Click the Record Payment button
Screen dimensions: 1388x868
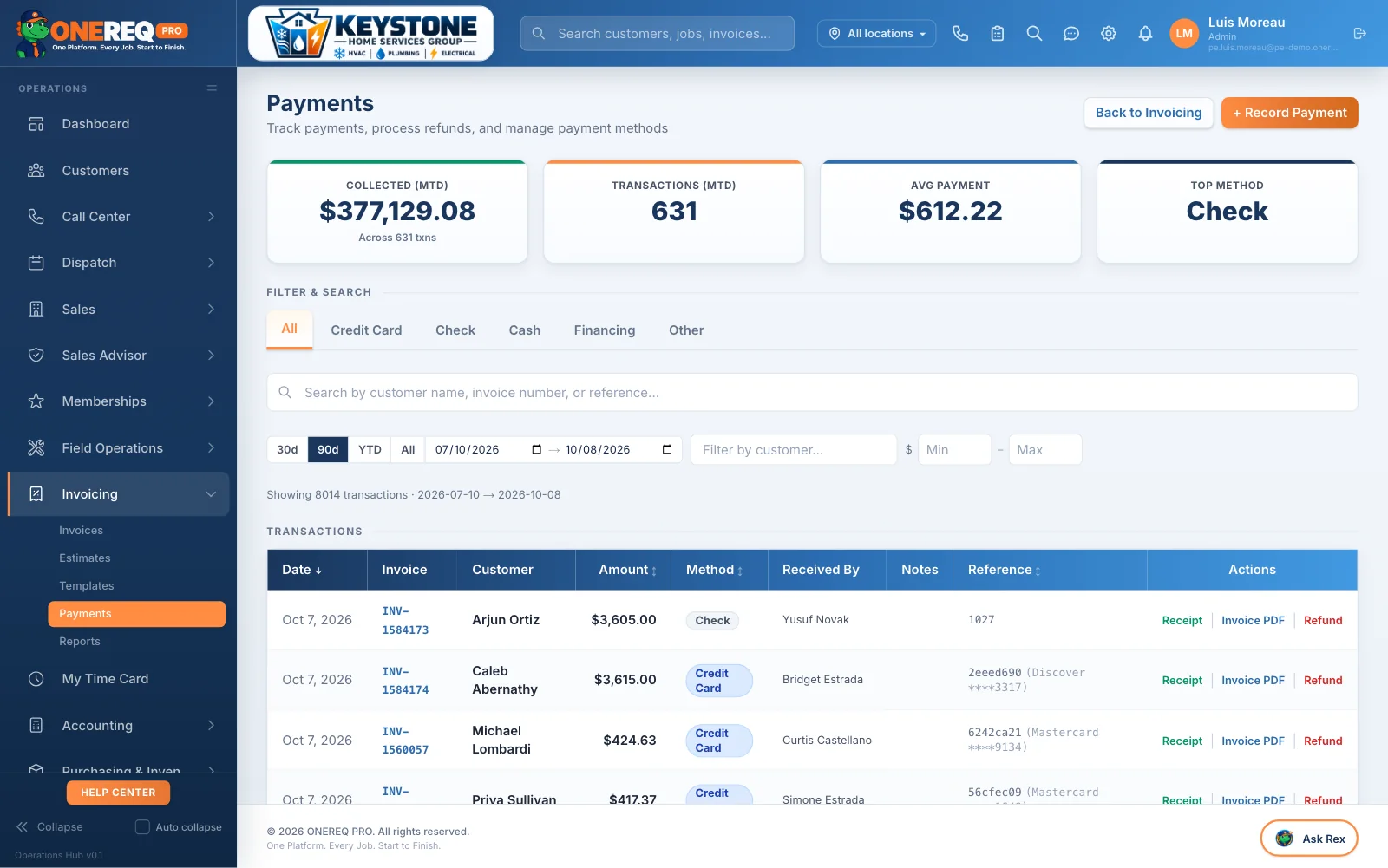point(1290,113)
